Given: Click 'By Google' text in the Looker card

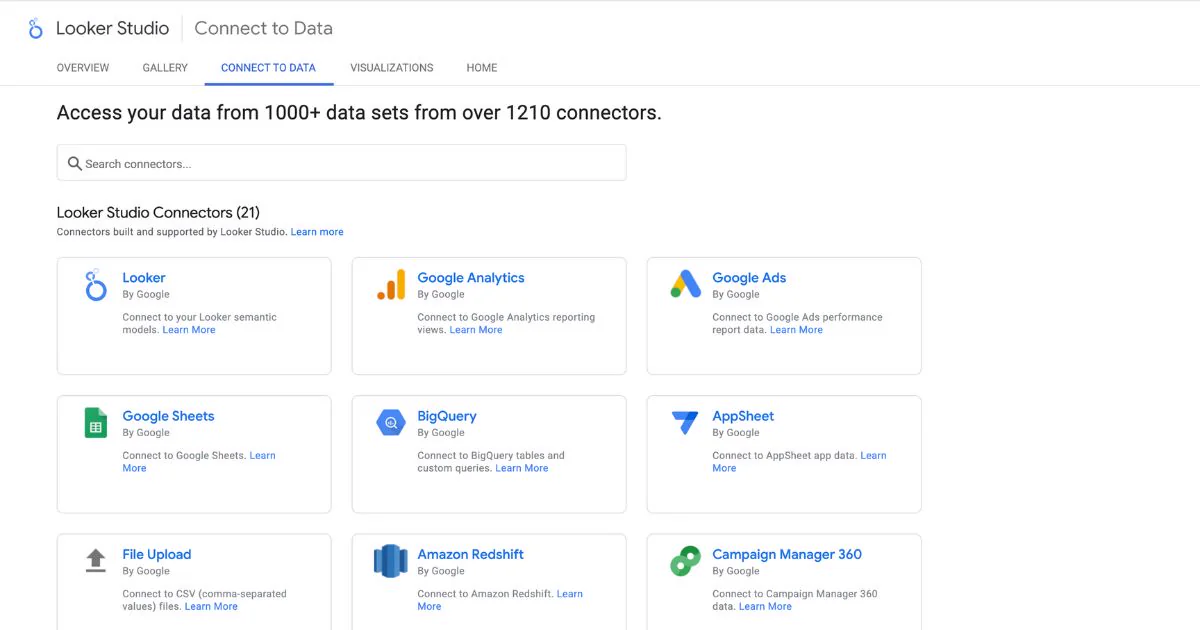Looking at the screenshot, I should click(146, 295).
